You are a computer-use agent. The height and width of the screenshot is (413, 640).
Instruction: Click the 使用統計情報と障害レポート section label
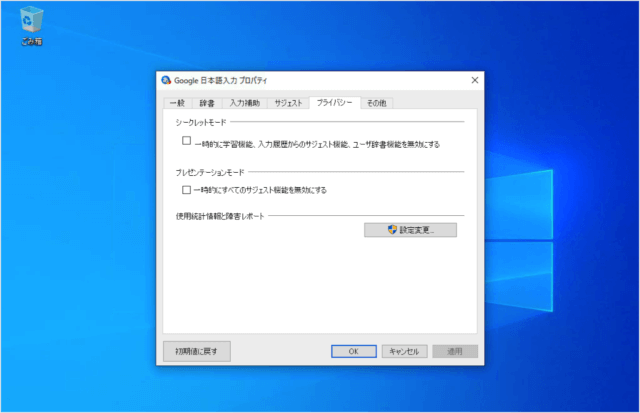point(220,216)
